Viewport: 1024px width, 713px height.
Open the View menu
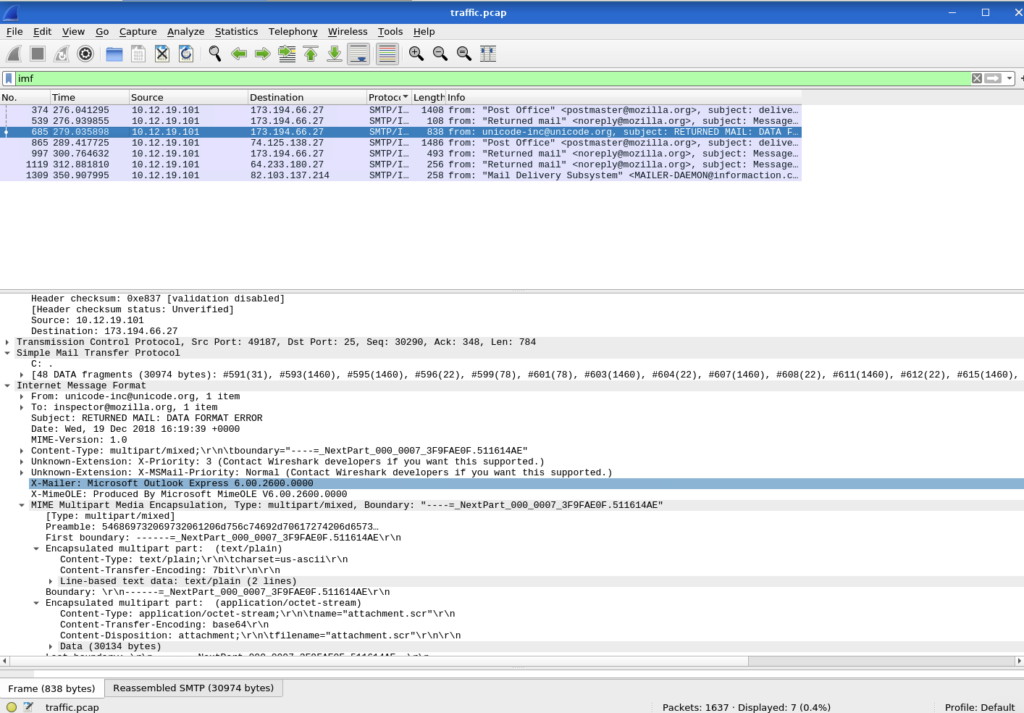73,31
